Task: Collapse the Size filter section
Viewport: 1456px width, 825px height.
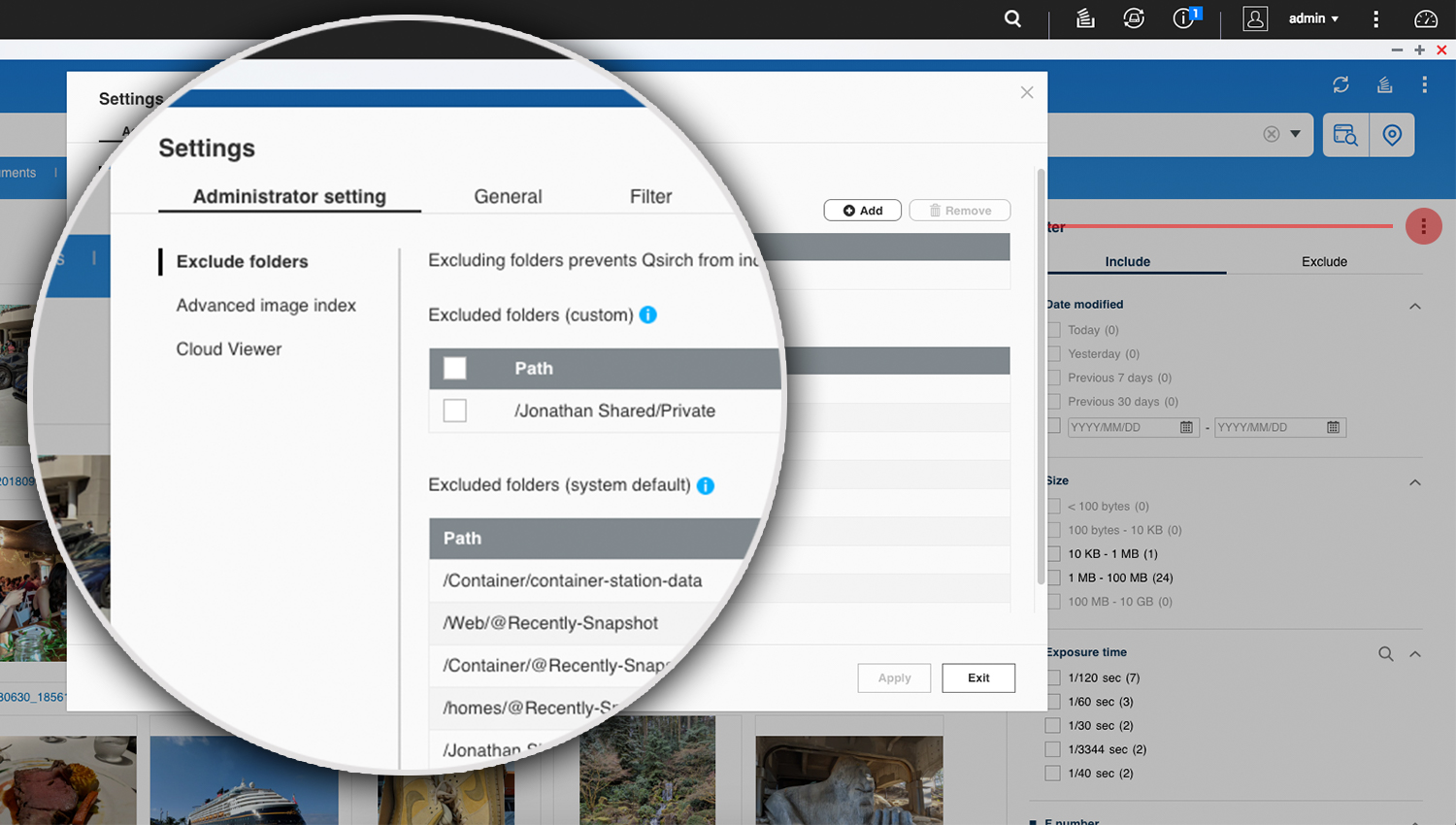Action: (1415, 482)
